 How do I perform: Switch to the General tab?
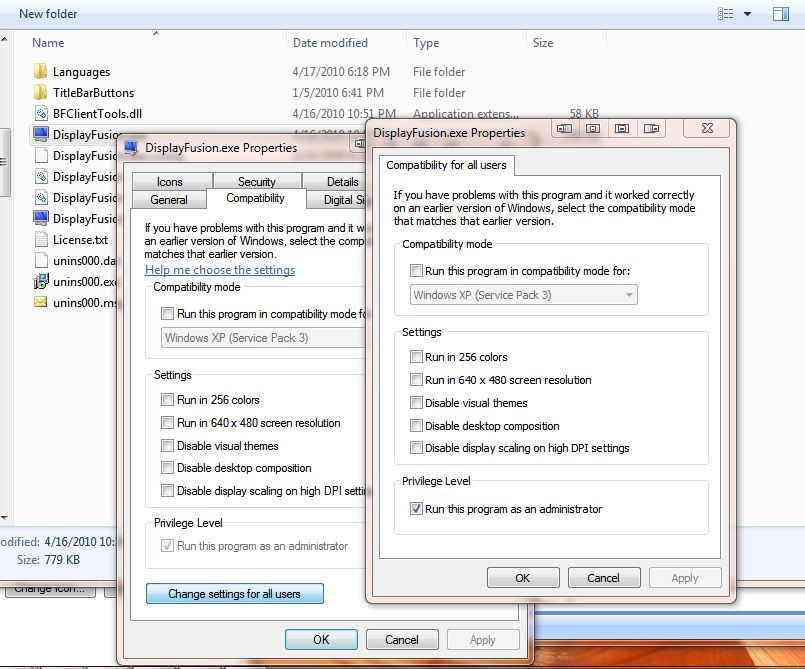click(169, 199)
